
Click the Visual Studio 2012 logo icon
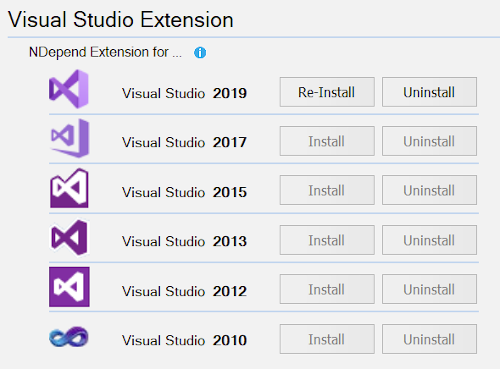click(69, 287)
